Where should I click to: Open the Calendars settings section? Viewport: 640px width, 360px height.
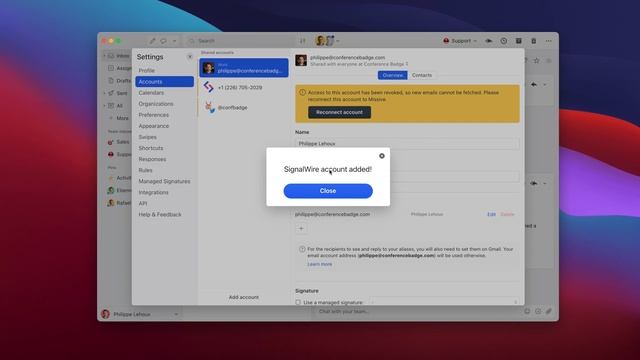(x=151, y=93)
